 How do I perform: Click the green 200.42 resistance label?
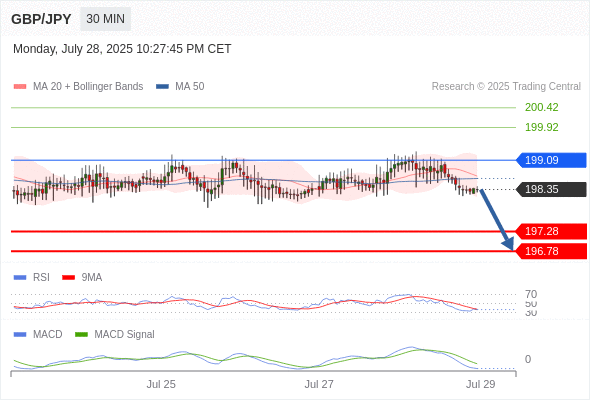(541, 107)
